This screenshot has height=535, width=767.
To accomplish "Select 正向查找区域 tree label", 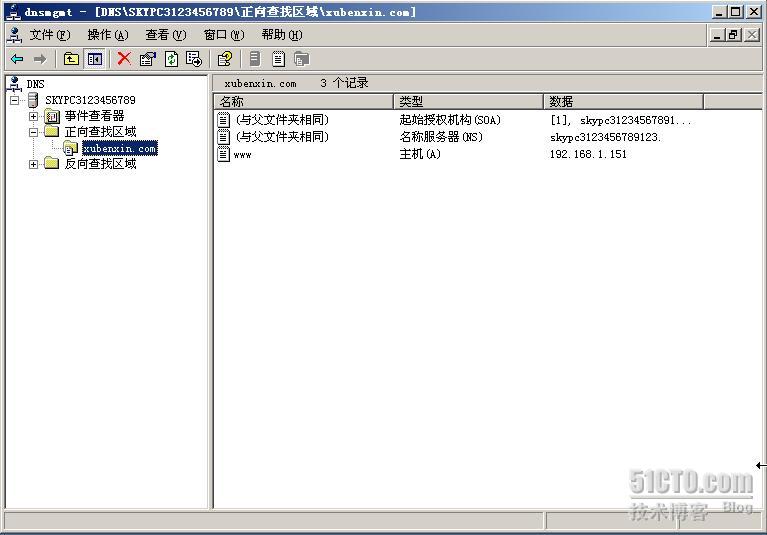I will [100, 132].
